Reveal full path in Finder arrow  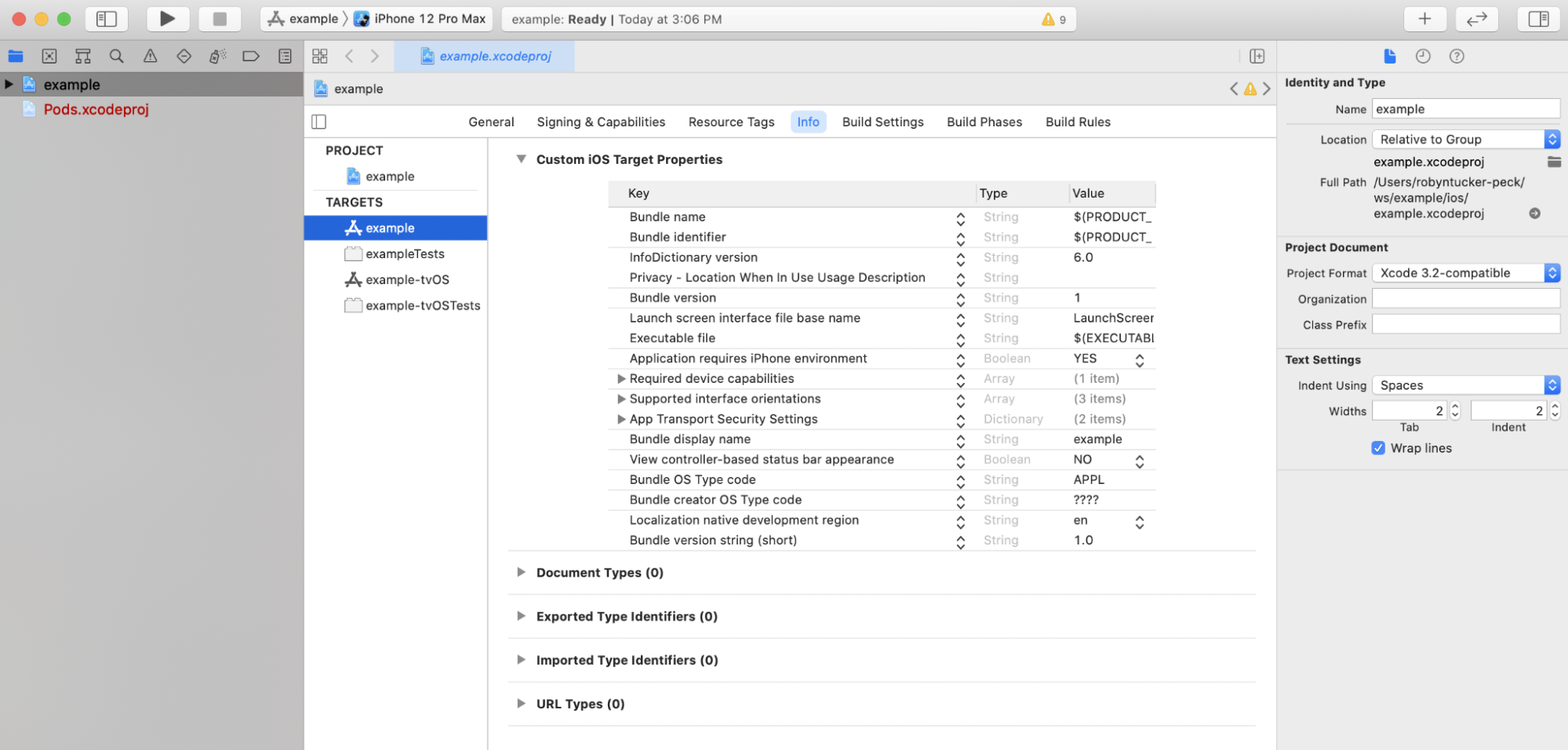tap(1535, 213)
